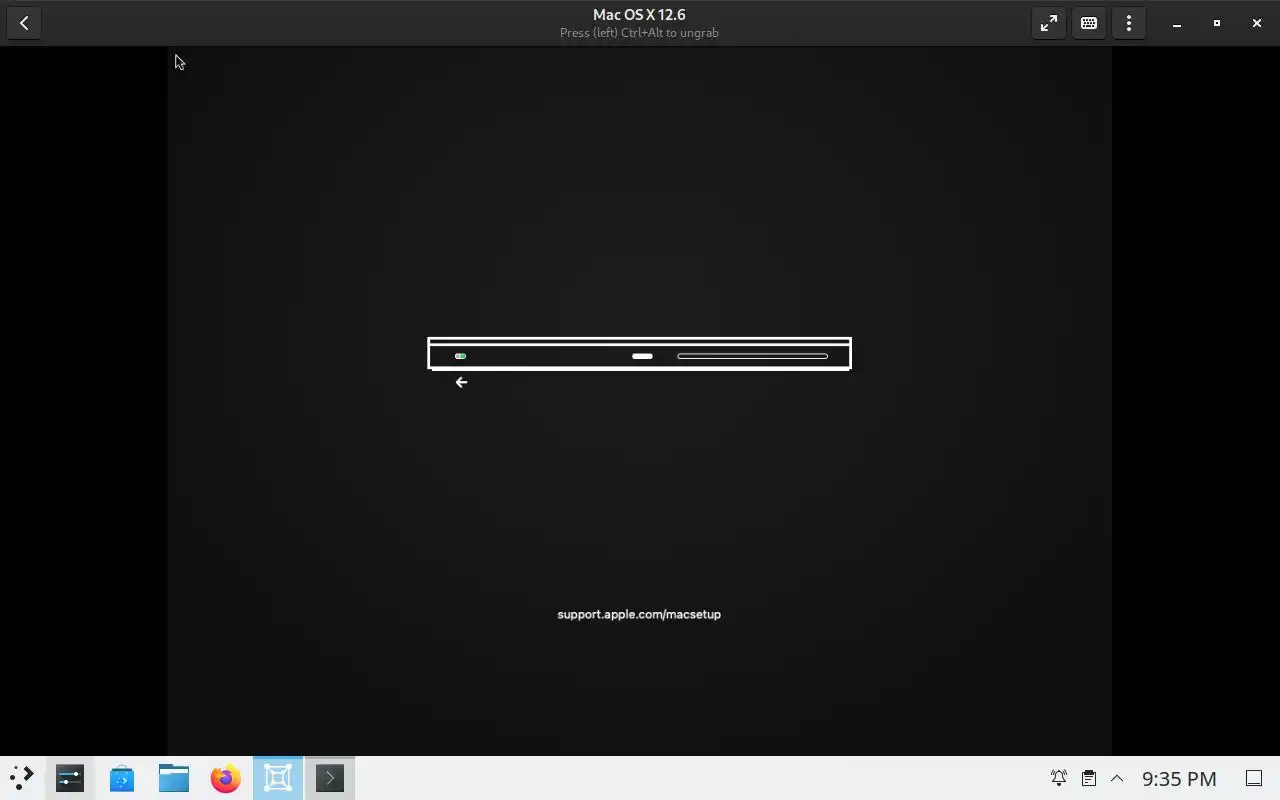1280x800 pixels.
Task: Click the 9:35 PM clock
Action: (1179, 778)
